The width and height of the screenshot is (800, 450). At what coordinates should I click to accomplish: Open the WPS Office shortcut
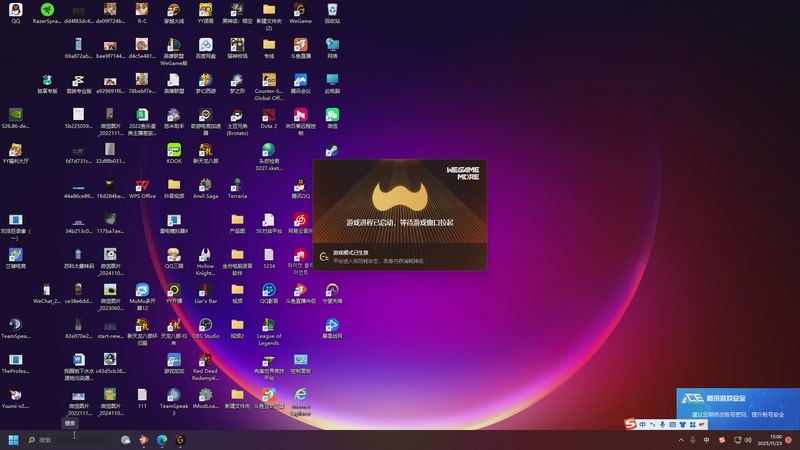pyautogui.click(x=142, y=189)
